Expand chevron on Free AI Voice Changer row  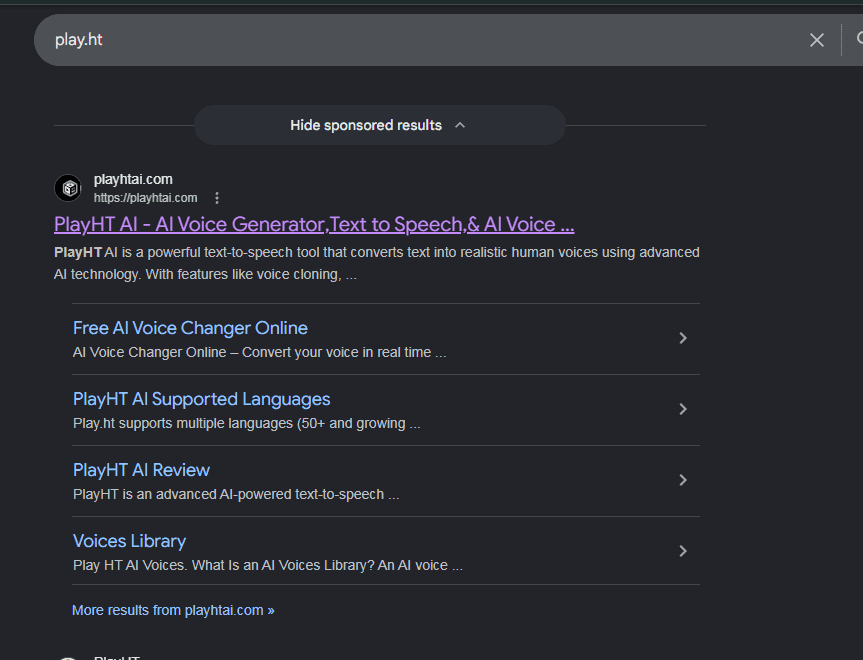coord(683,338)
